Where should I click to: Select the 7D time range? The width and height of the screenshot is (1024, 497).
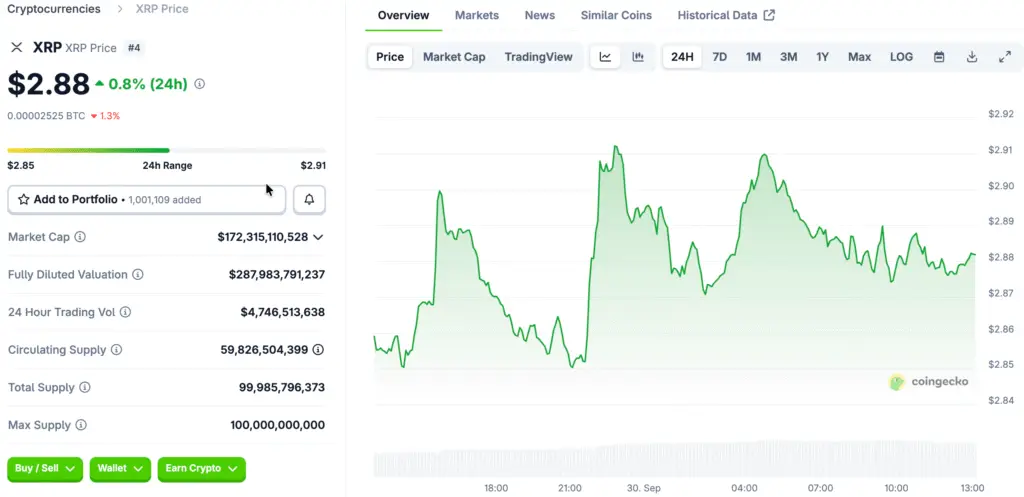[x=720, y=57]
